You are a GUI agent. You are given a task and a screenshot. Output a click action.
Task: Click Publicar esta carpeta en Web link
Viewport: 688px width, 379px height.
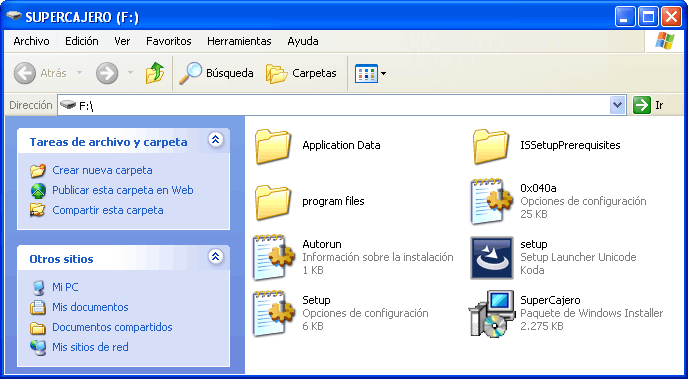tap(123, 190)
